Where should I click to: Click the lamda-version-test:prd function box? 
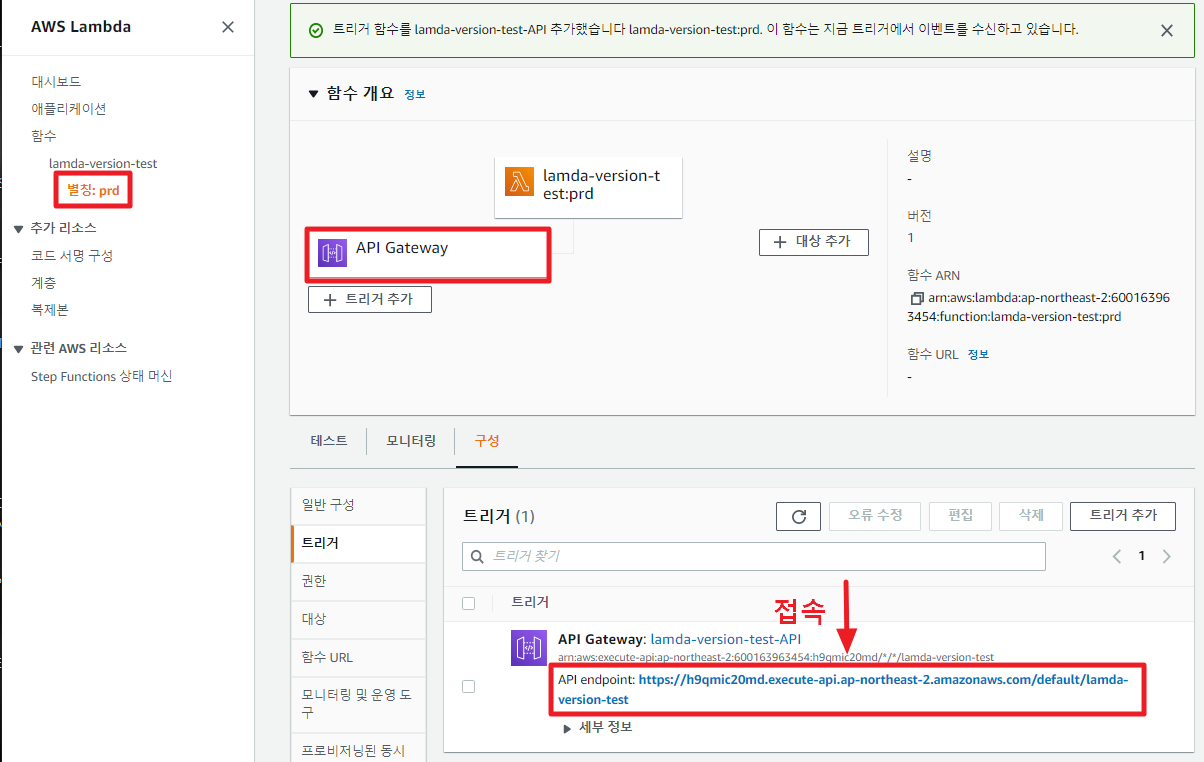point(588,186)
